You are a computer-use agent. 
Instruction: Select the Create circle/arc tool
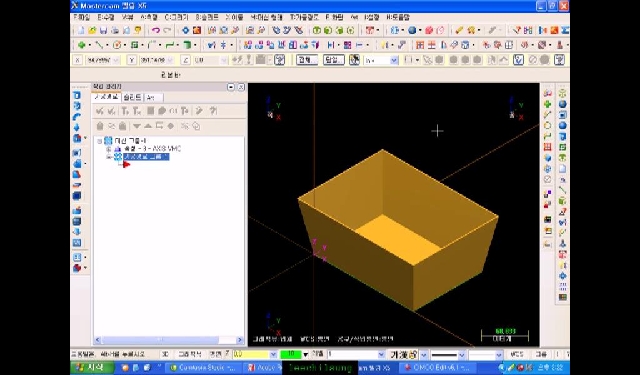click(x=117, y=45)
